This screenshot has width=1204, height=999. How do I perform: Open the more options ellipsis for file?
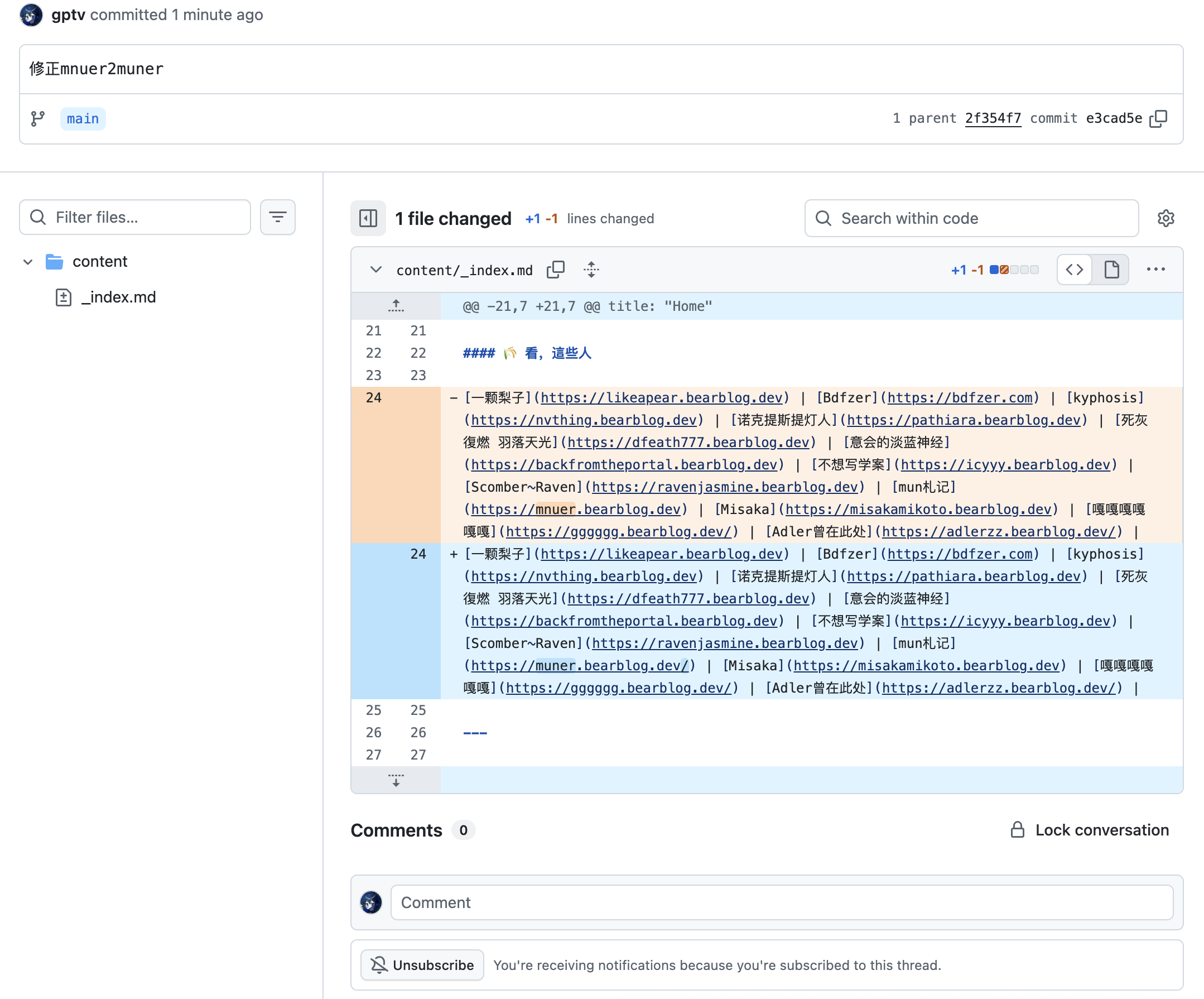(1155, 270)
